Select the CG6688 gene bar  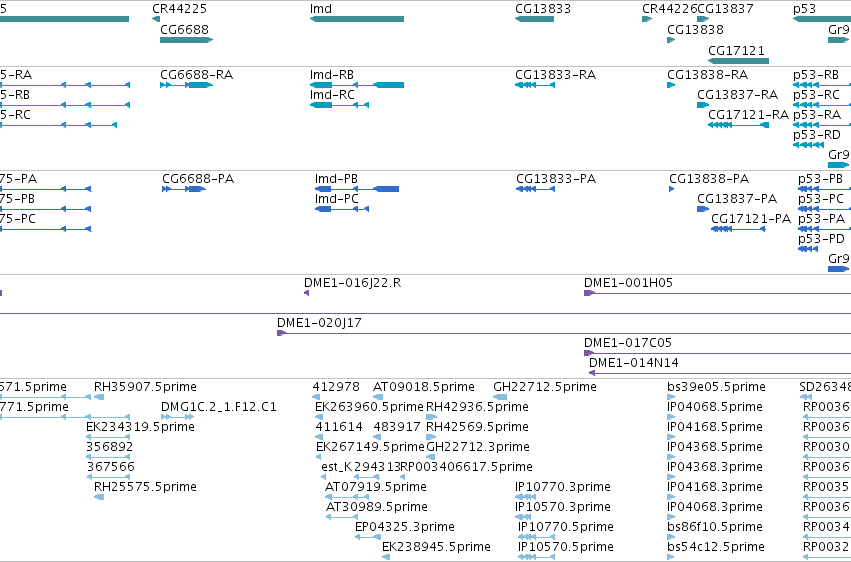click(x=186, y=40)
